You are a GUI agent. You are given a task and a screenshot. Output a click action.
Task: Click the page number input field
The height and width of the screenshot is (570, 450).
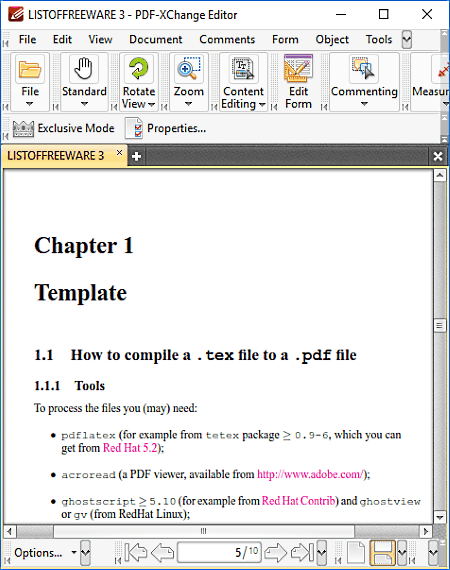[219, 553]
